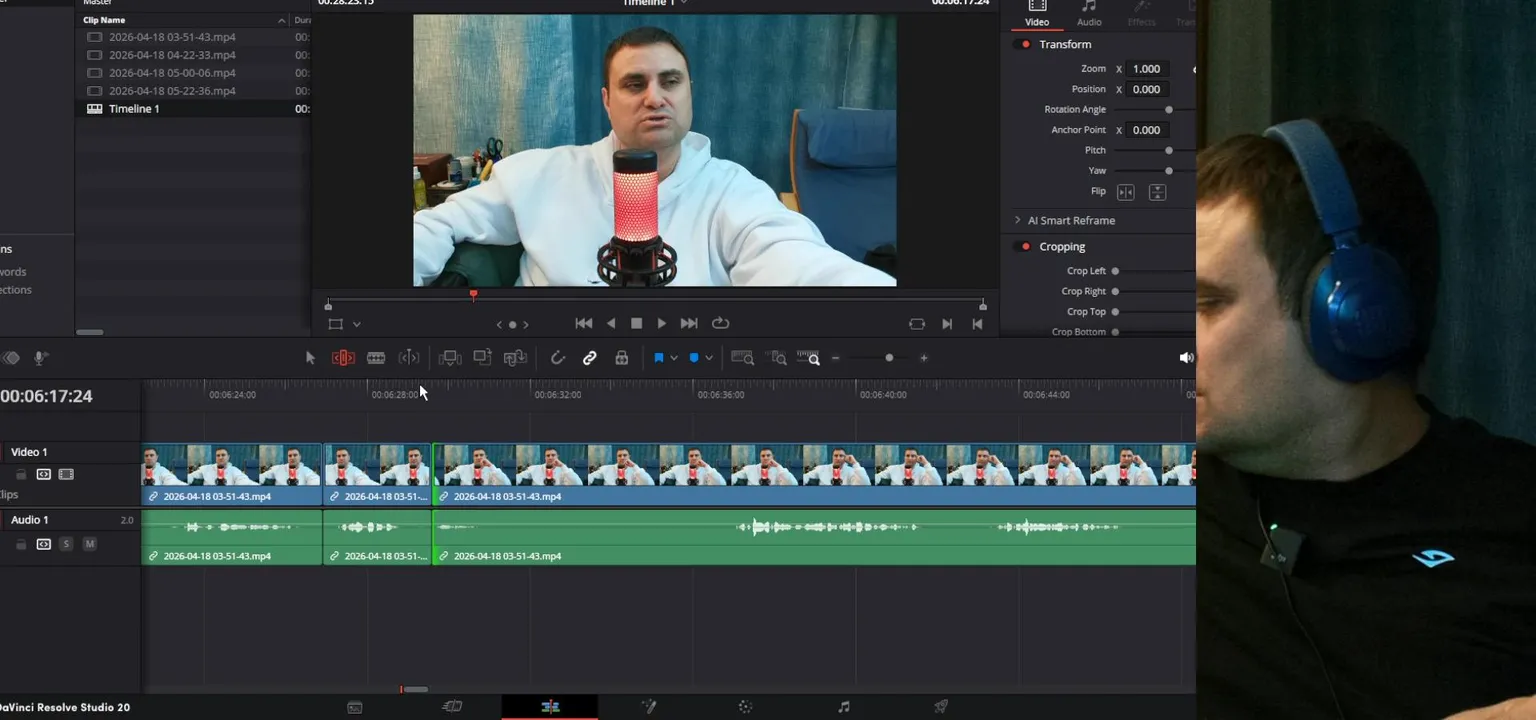1536x720 pixels.
Task: Mute the Audio 1 track
Action: 89,544
